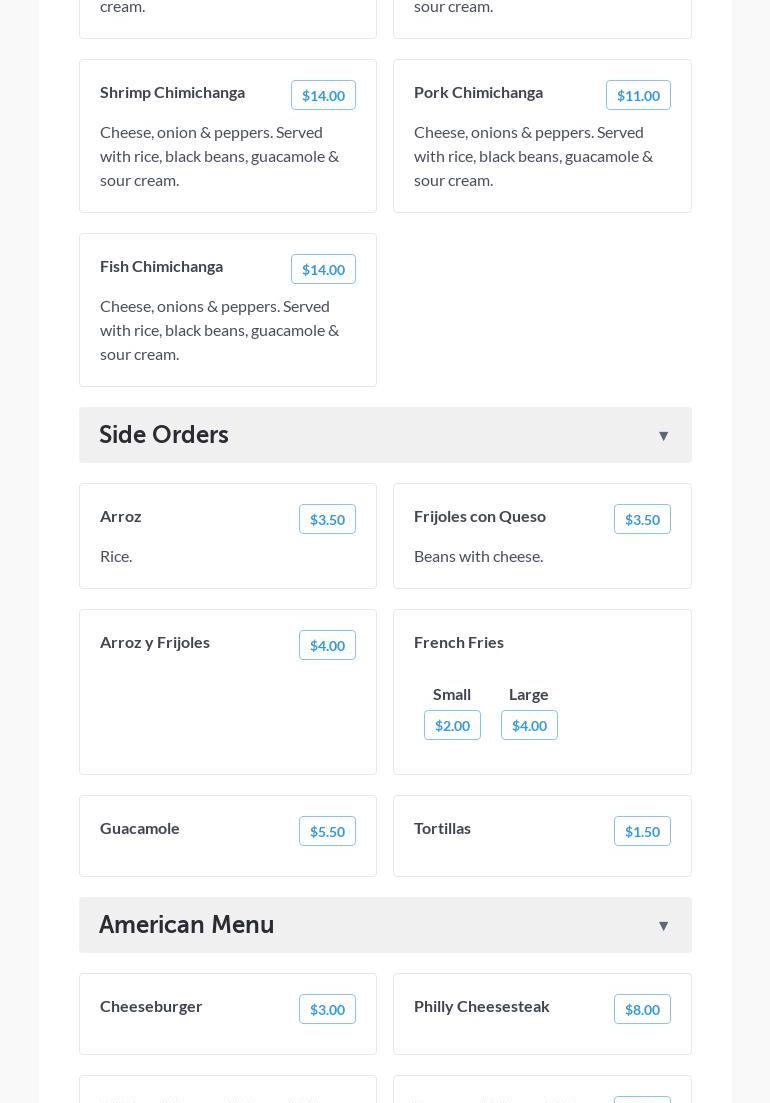This screenshot has width=770, height=1103.
Task: Select the Large French Fries $4.00 option
Action: pos(529,726)
